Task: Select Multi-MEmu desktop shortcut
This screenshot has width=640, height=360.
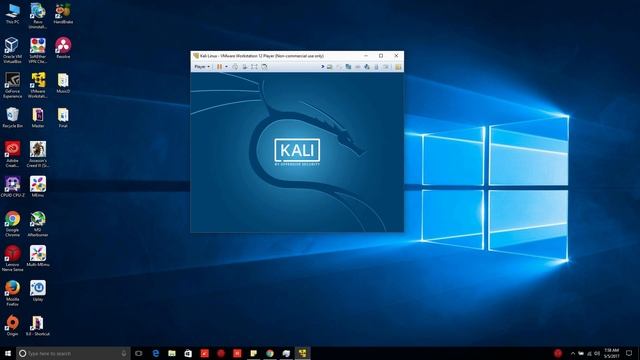Action: (x=38, y=256)
